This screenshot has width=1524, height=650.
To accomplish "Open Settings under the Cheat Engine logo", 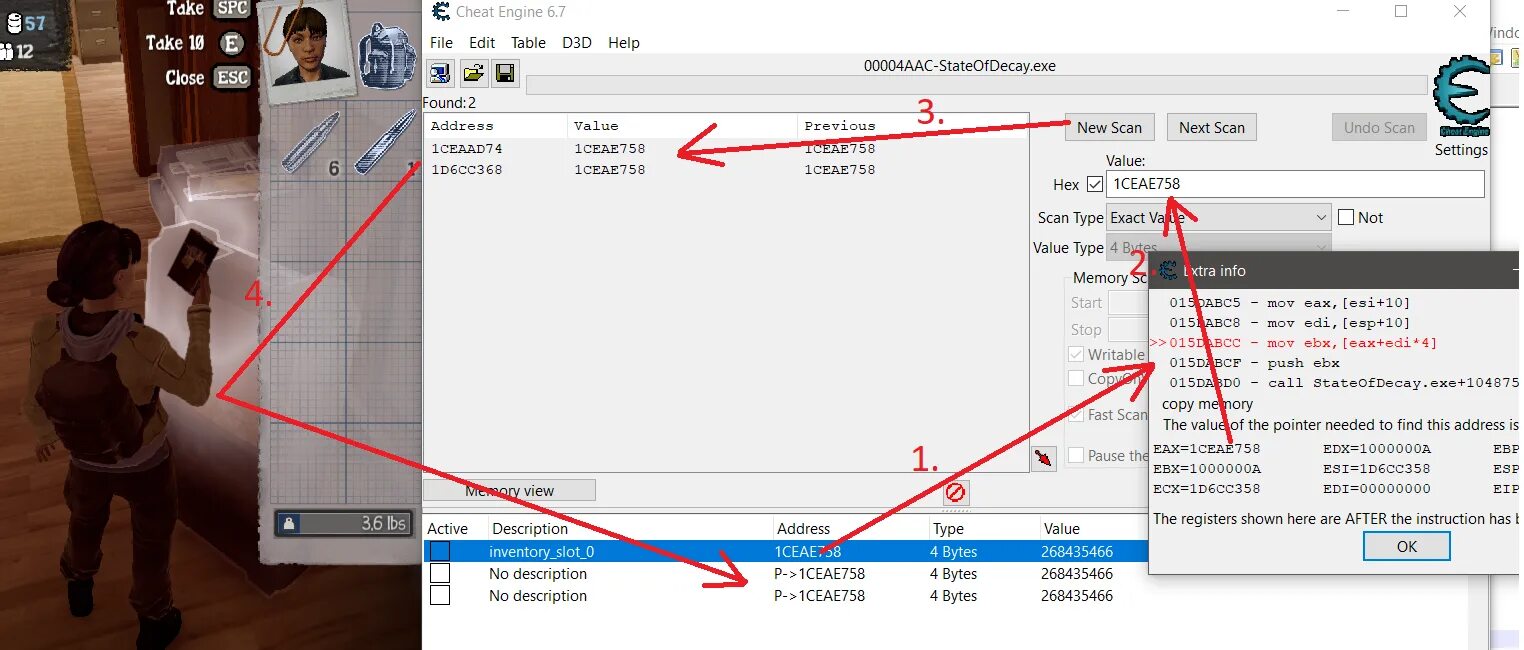I will pyautogui.click(x=1461, y=150).
